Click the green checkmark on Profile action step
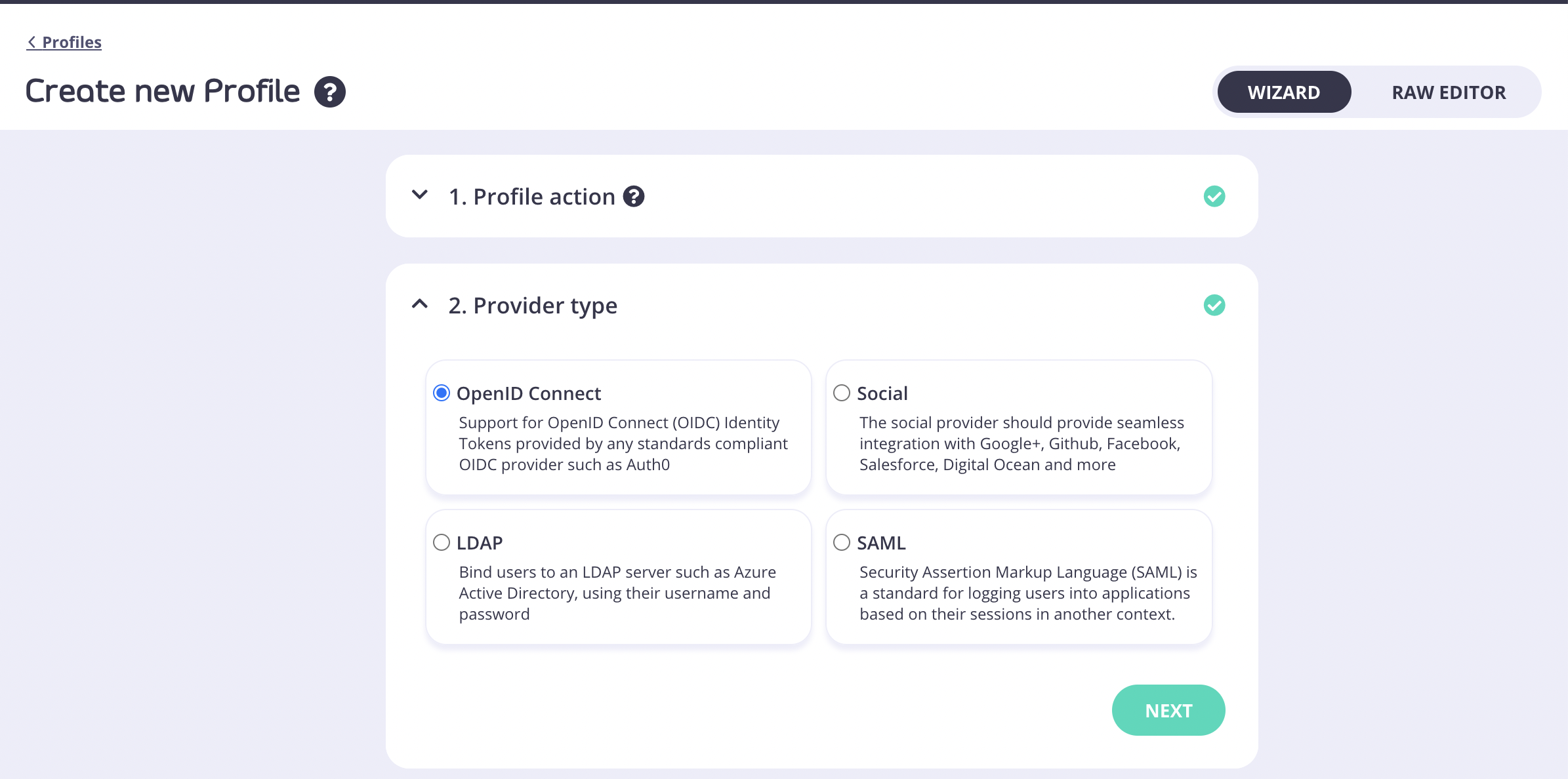 pyautogui.click(x=1214, y=196)
